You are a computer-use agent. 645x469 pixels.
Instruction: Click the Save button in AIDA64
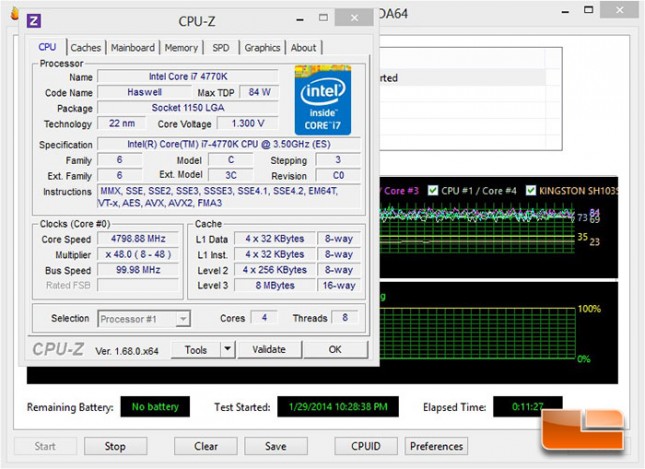[x=276, y=446]
